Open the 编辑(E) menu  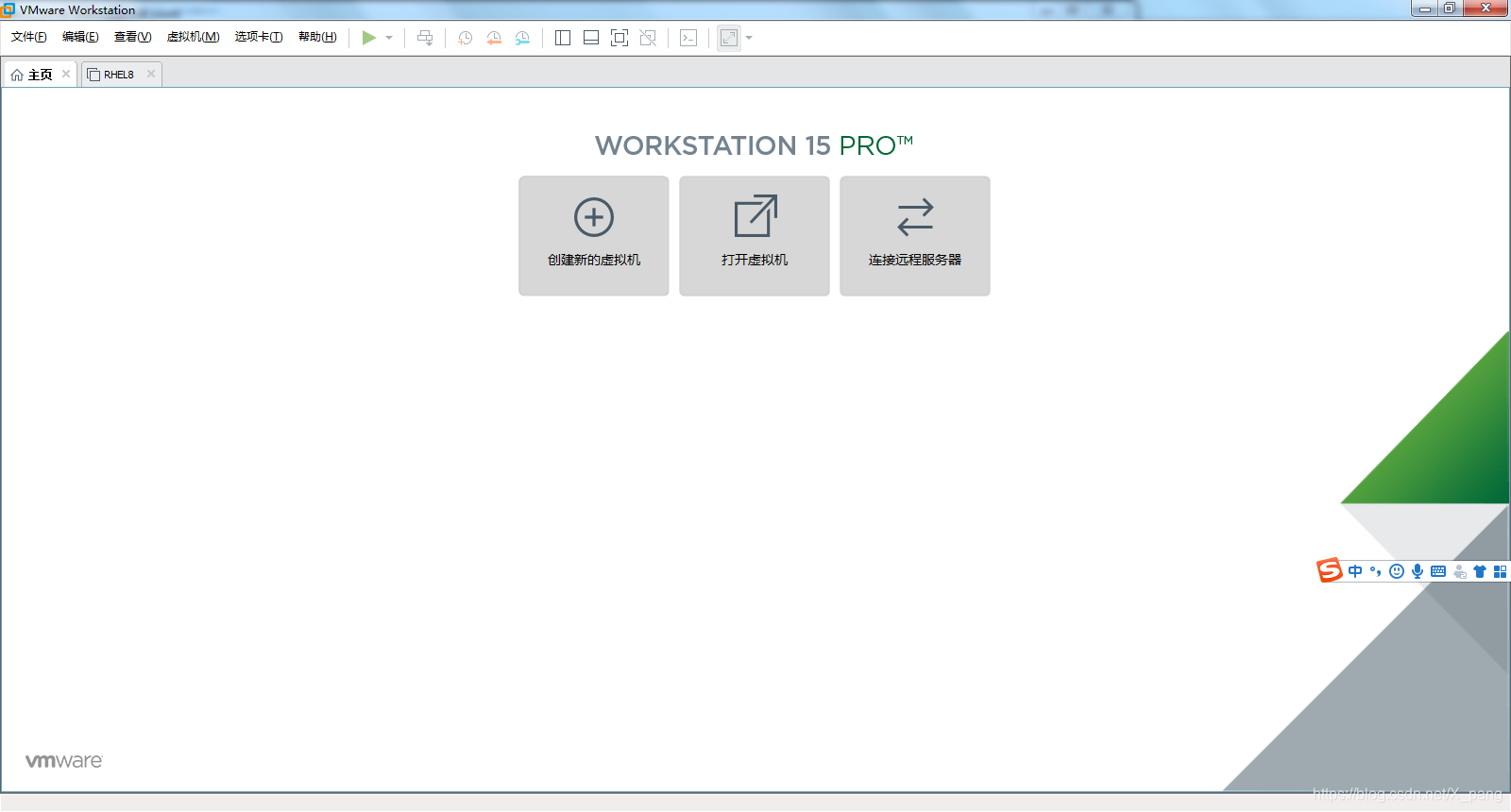[x=80, y=37]
